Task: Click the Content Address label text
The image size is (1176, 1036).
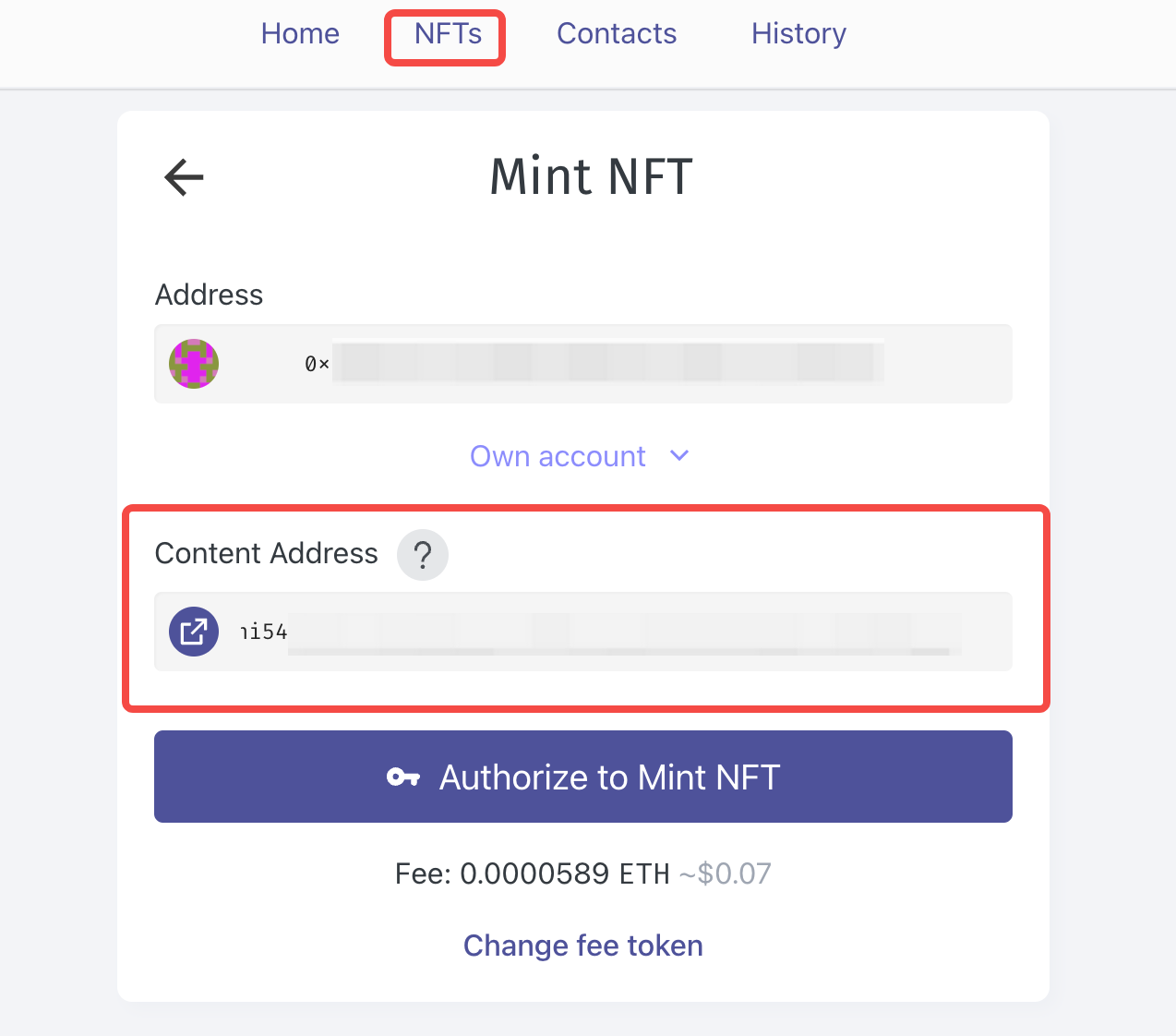Action: (266, 553)
